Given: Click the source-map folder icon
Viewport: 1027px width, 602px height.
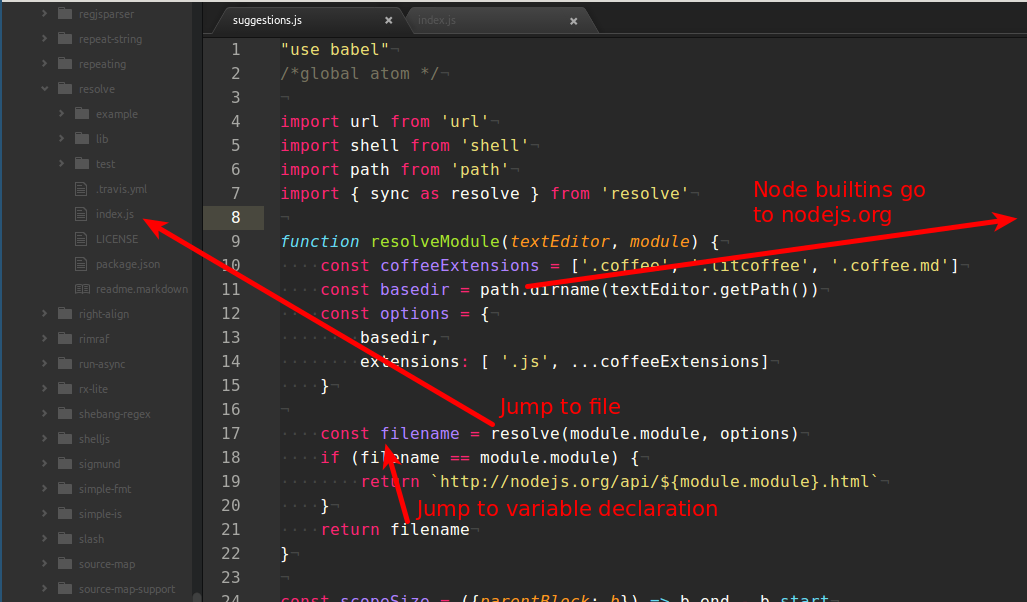Looking at the screenshot, I should click(64, 563).
